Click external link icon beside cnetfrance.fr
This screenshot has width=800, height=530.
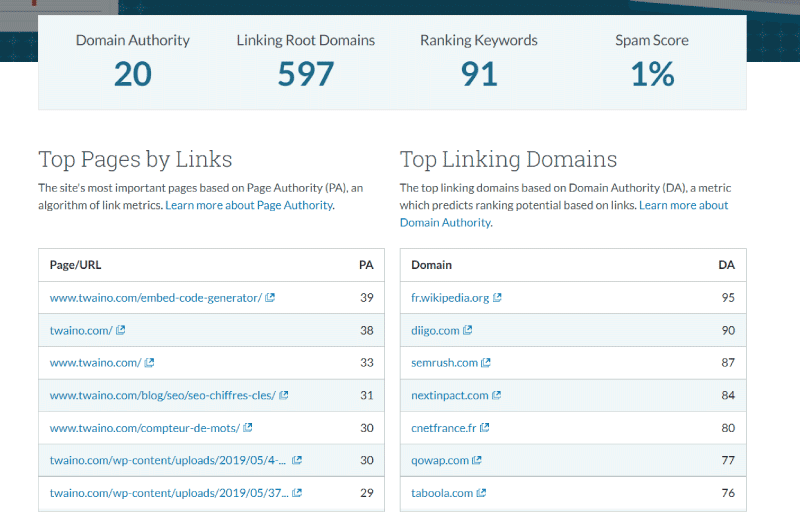coord(484,427)
